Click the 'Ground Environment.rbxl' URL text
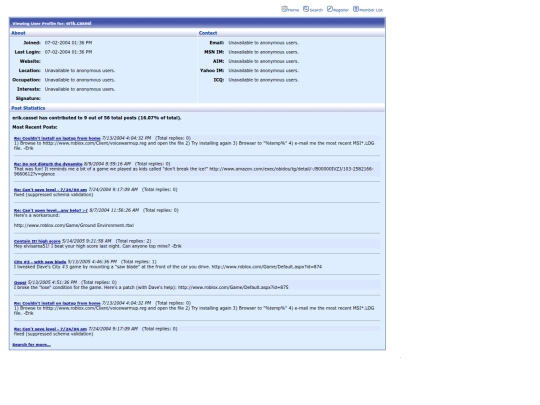Image resolution: width=540 pixels, height=405 pixels. [x=74, y=225]
